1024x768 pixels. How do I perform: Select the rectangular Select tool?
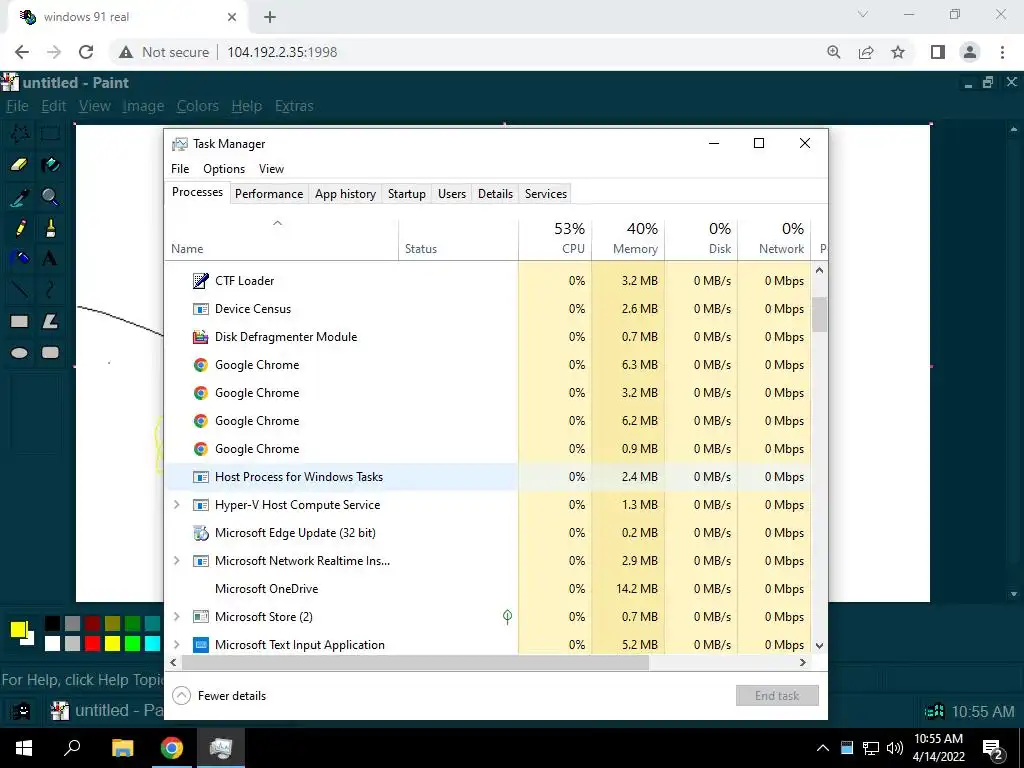pyautogui.click(x=50, y=134)
